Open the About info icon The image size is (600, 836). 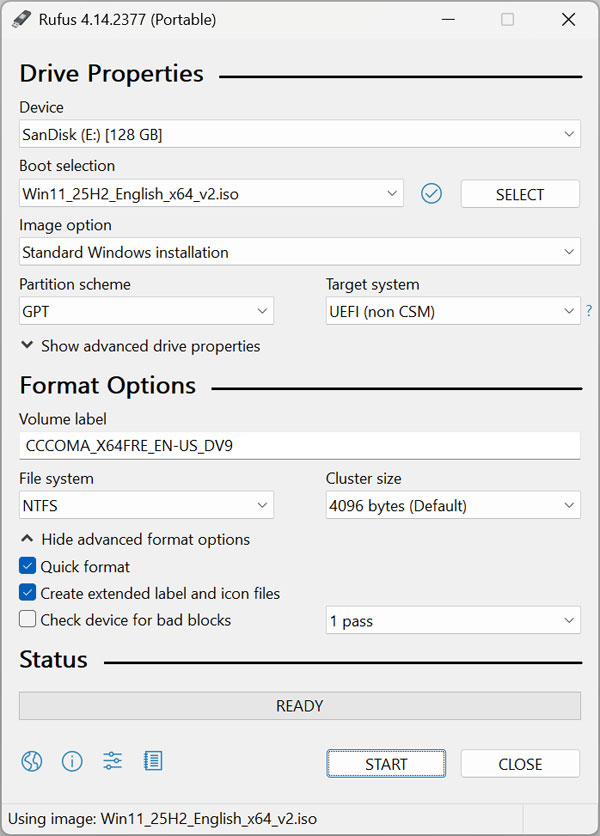point(72,761)
